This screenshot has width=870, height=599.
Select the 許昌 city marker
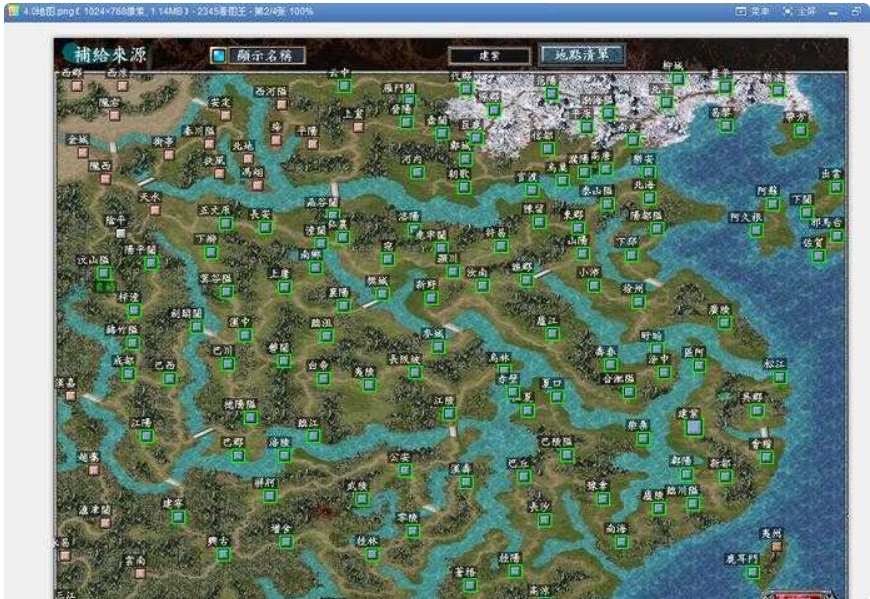[x=500, y=246]
